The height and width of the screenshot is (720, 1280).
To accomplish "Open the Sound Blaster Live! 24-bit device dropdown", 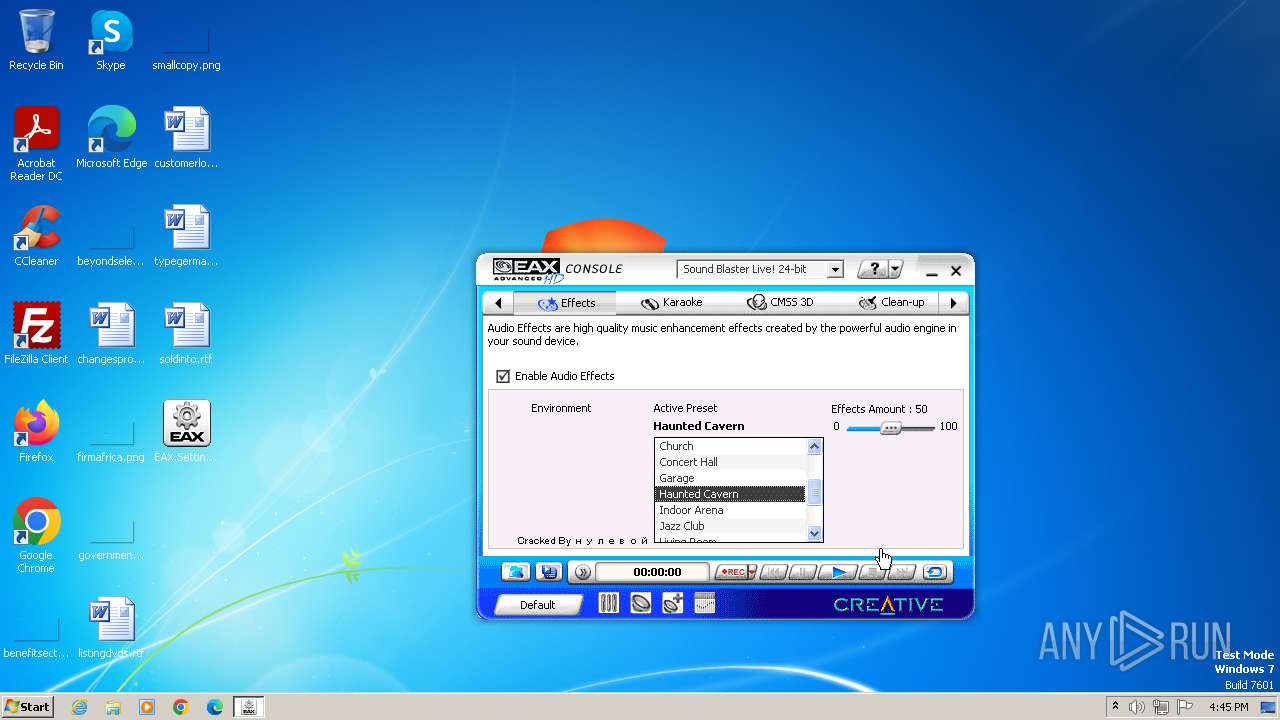I will click(760, 269).
